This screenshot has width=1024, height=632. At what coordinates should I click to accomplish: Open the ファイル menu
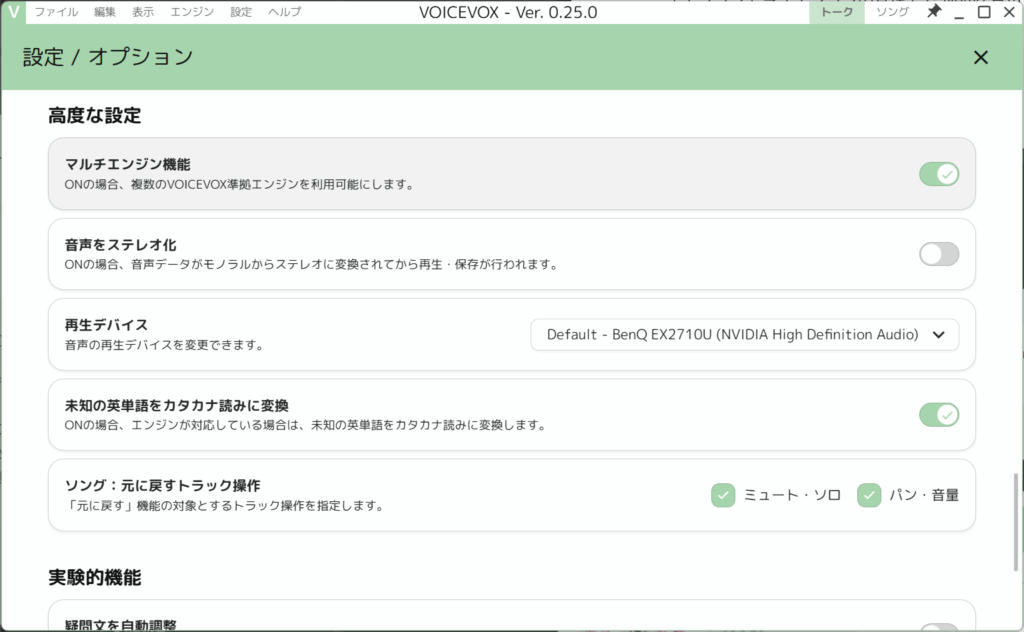click(56, 12)
